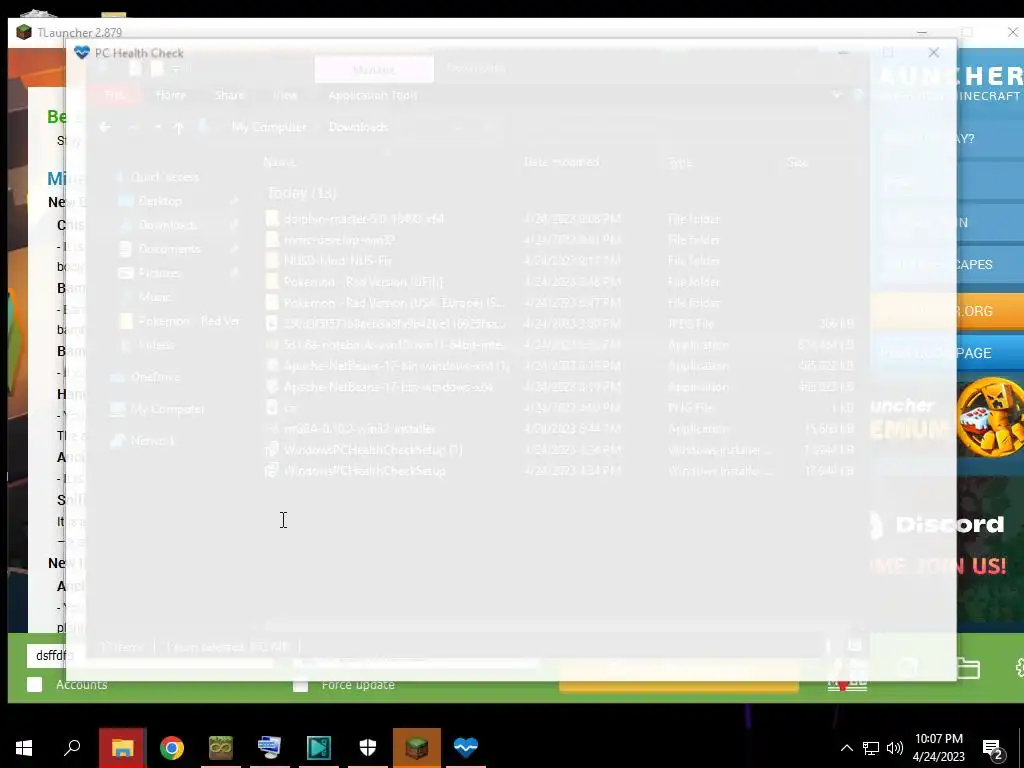Select the dolphin-master folder row
The image size is (1024, 768).
pos(560,219)
